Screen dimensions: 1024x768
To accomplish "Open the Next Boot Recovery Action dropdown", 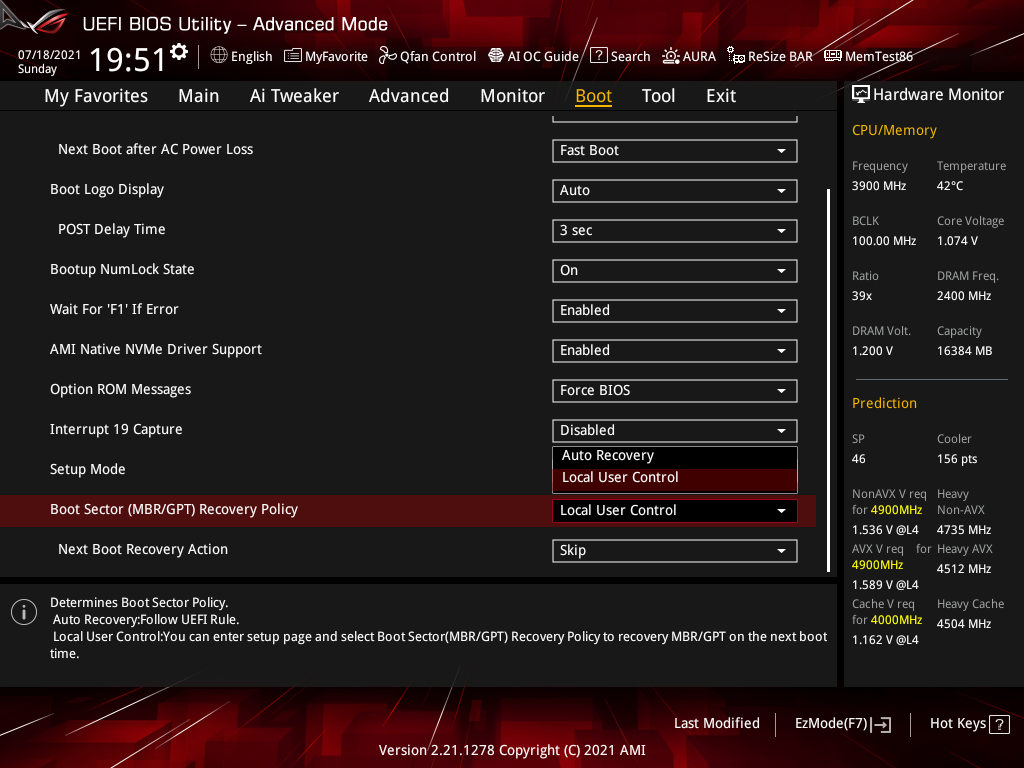I will tap(674, 550).
